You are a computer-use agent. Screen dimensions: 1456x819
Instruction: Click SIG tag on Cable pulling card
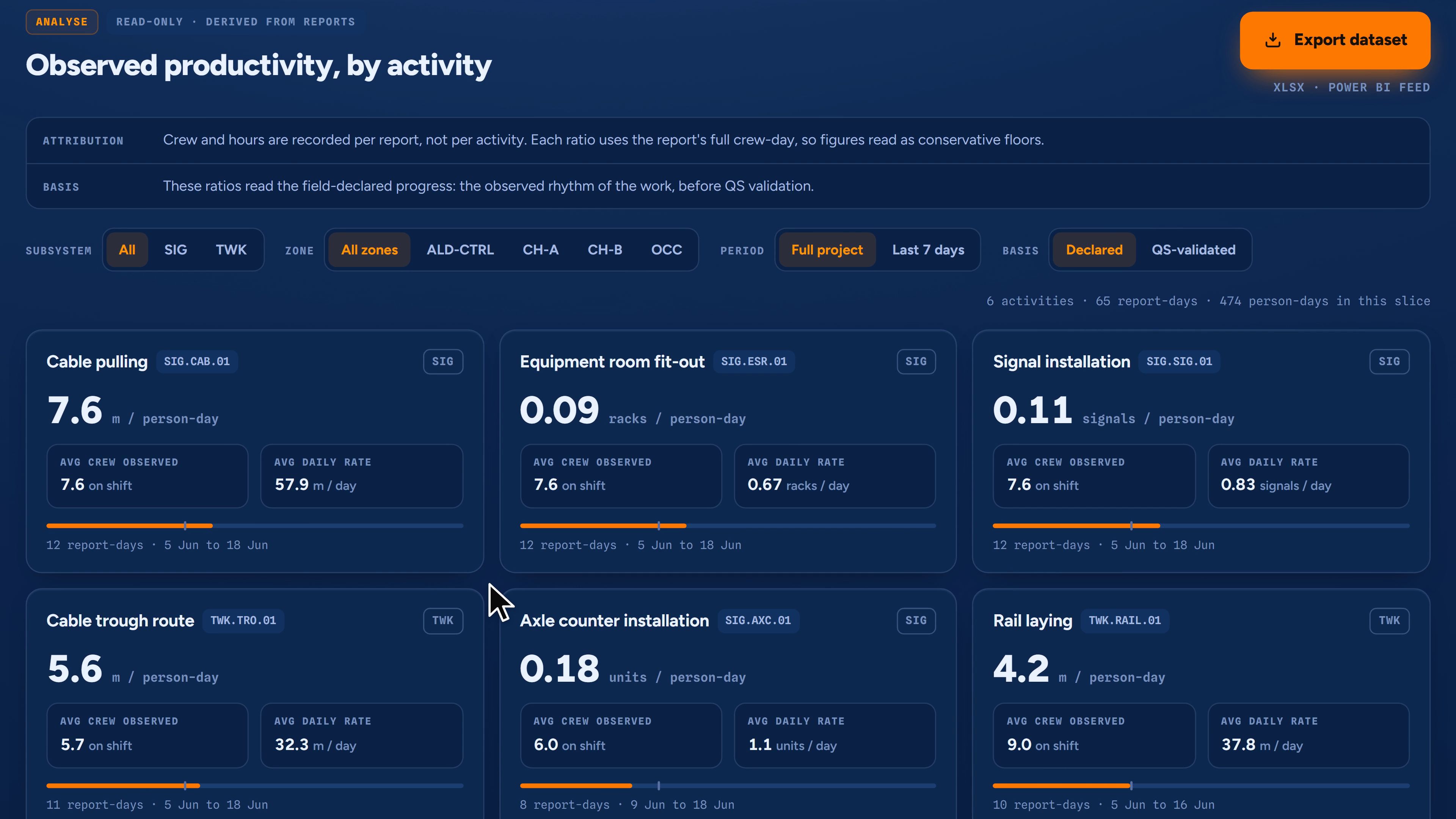(x=443, y=362)
